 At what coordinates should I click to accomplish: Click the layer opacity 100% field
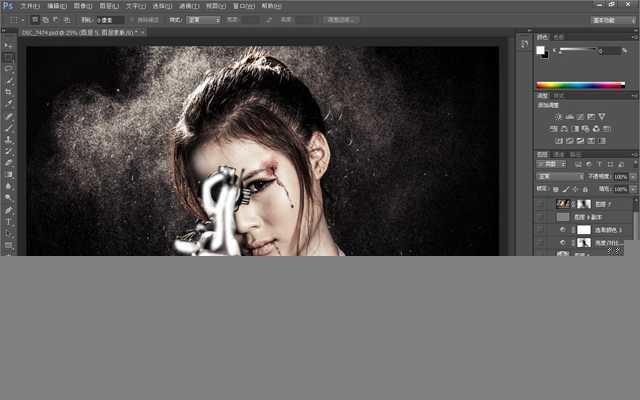[620, 177]
